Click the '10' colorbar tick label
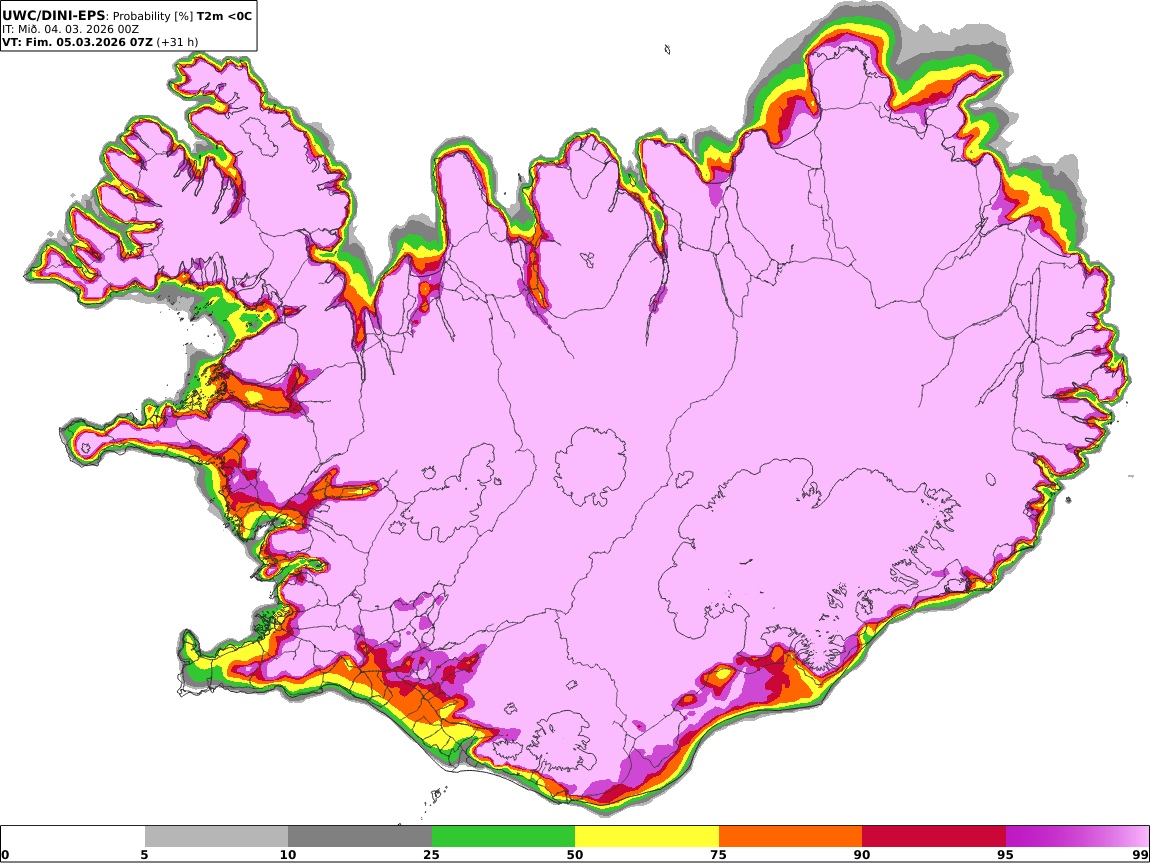 (x=288, y=854)
